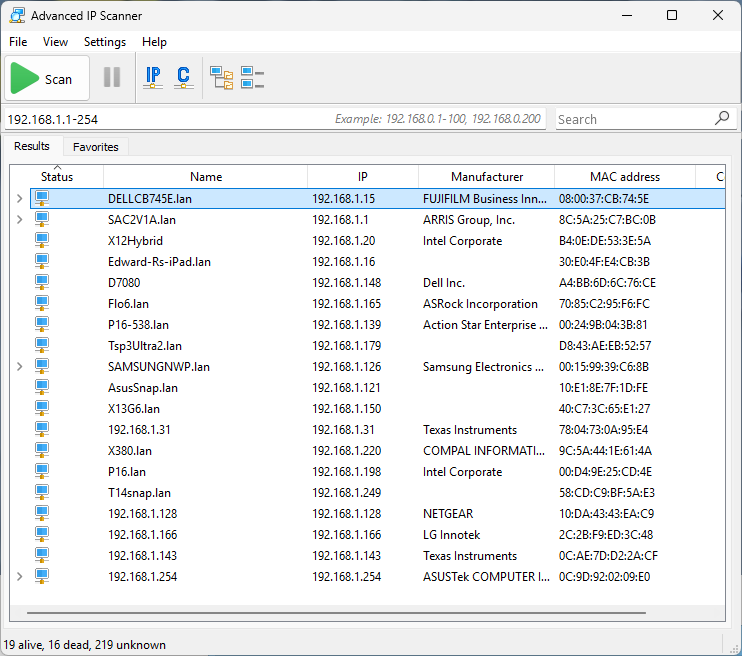Switch to the Favorites tab
The image size is (742, 656).
pos(96,147)
